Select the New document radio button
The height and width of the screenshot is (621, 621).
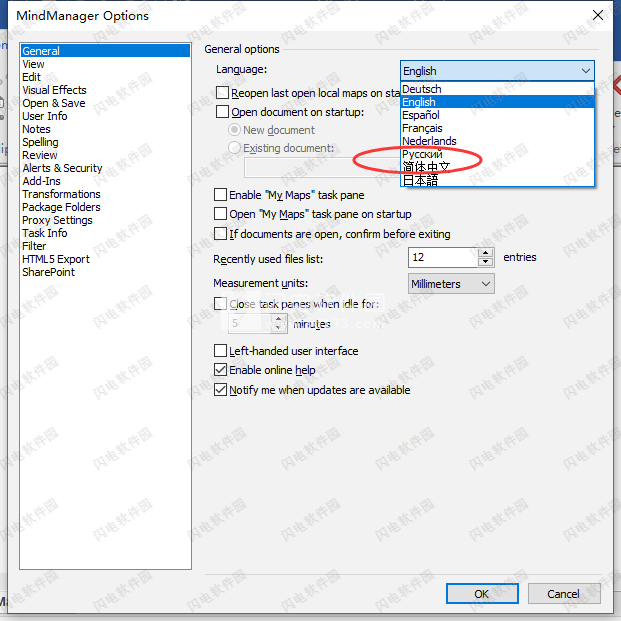tap(234, 130)
